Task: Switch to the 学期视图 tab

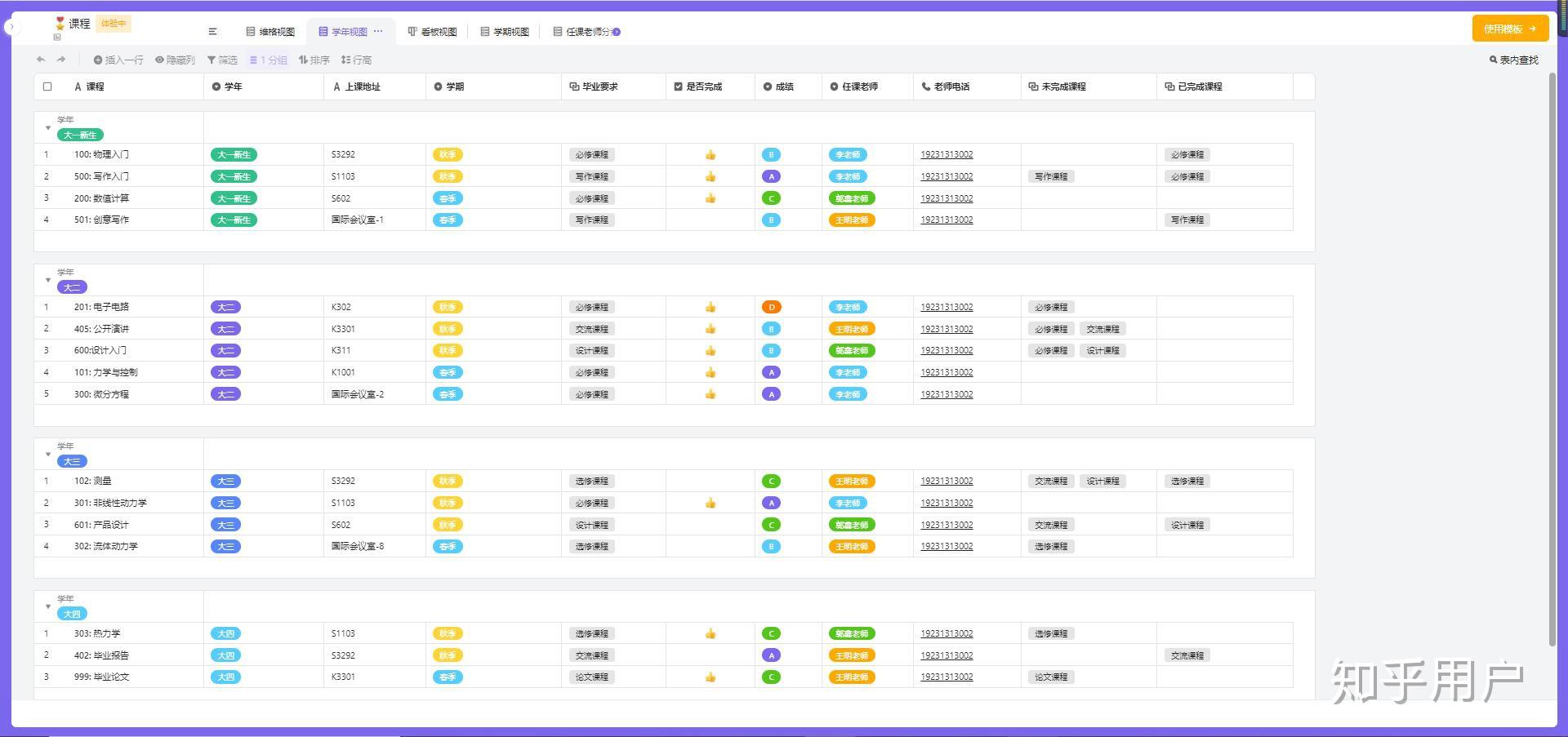Action: tap(505, 32)
